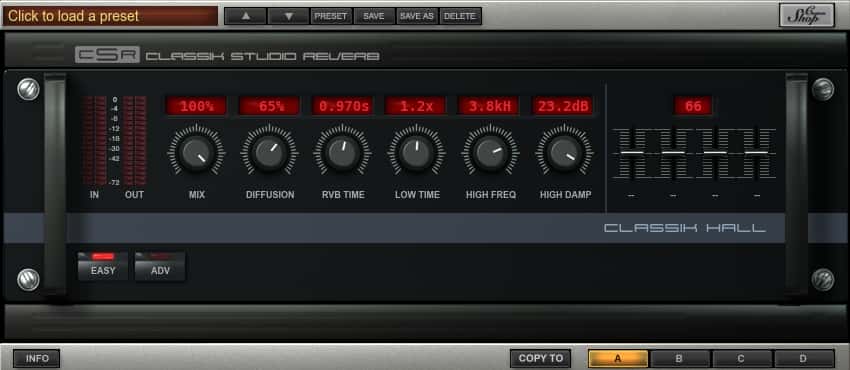850x370 pixels.
Task: Click the HIGH FREQ knob
Action: pos(491,153)
